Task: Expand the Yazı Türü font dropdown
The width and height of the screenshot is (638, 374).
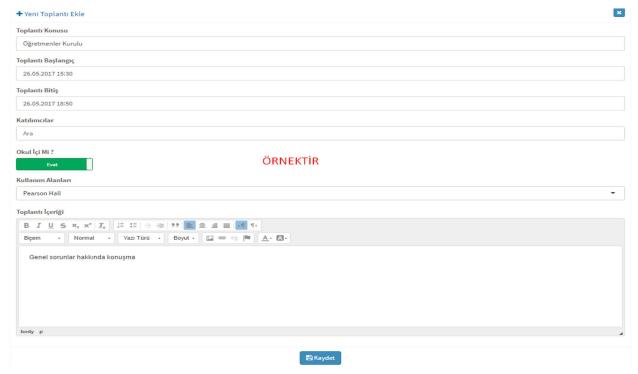Action: 141,238
